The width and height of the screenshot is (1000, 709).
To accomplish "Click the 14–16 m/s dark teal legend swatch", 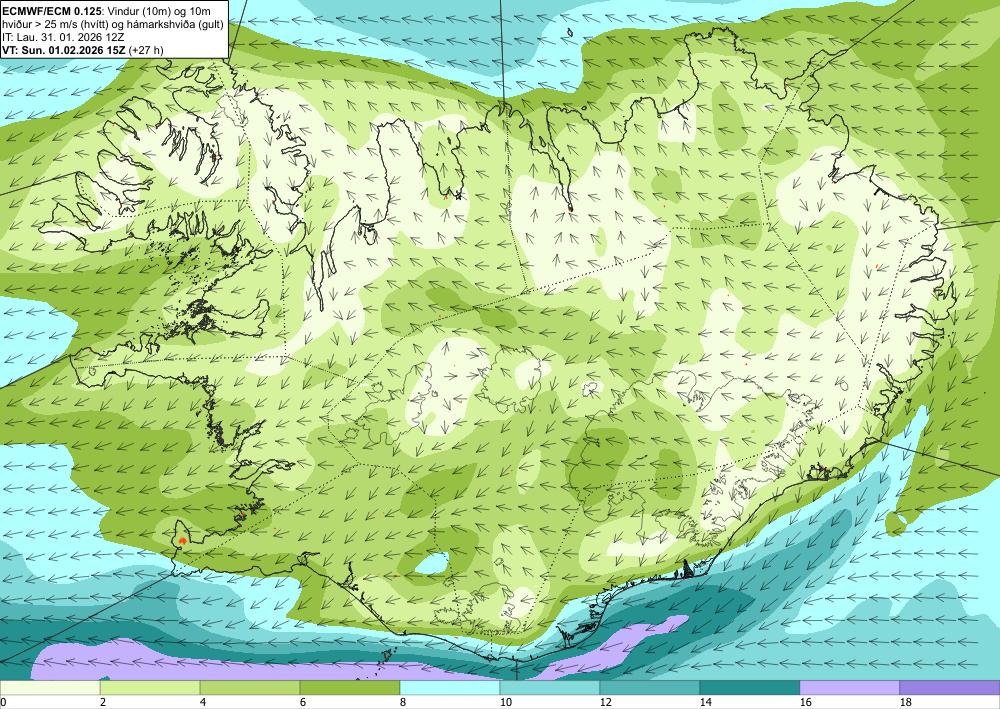I will (x=750, y=687).
